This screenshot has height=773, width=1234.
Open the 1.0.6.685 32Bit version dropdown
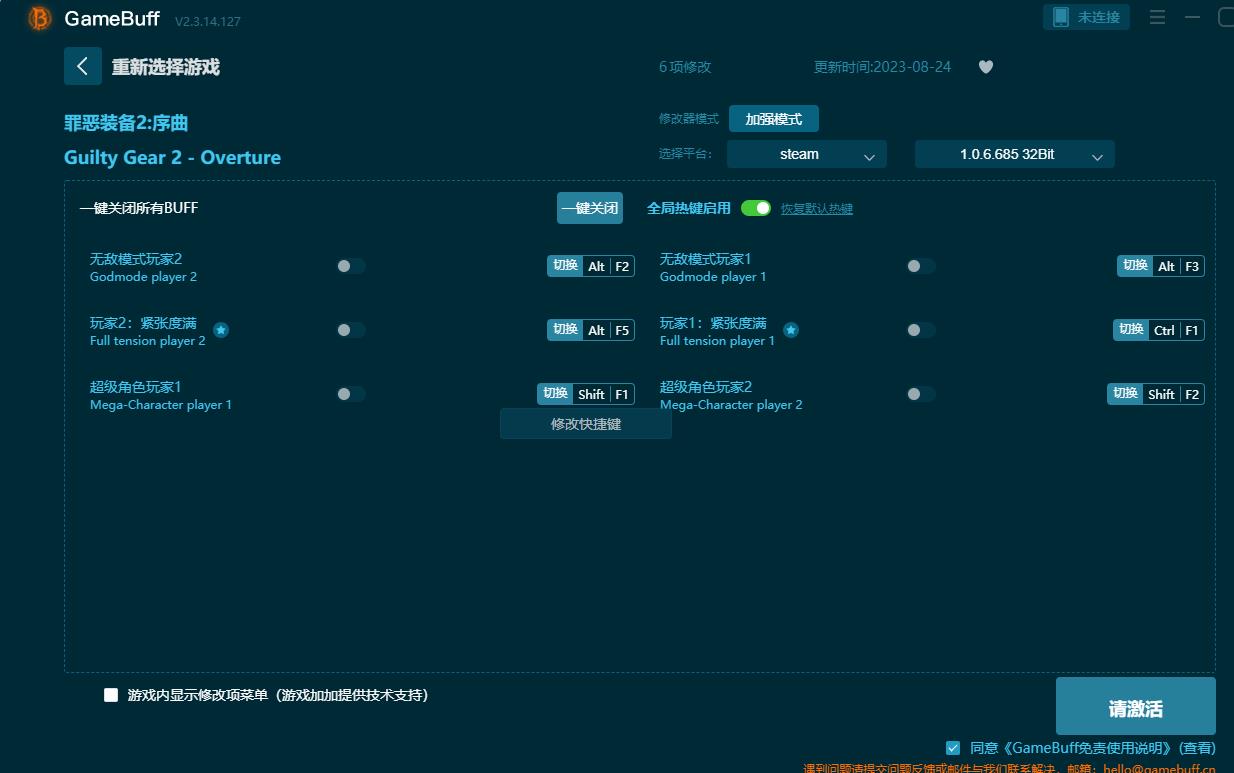pos(1015,154)
